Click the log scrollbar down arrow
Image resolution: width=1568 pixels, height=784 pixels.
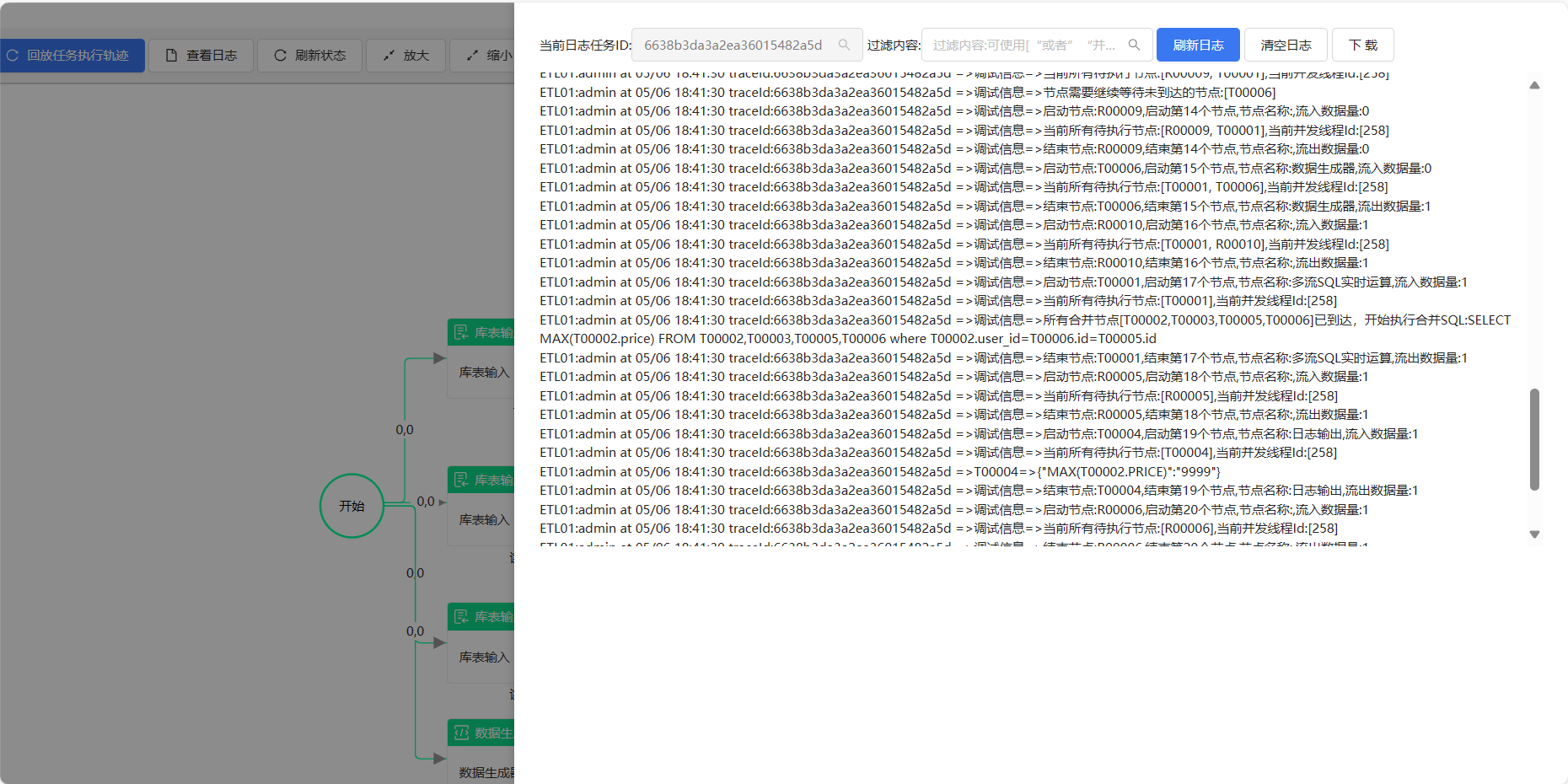1534,534
